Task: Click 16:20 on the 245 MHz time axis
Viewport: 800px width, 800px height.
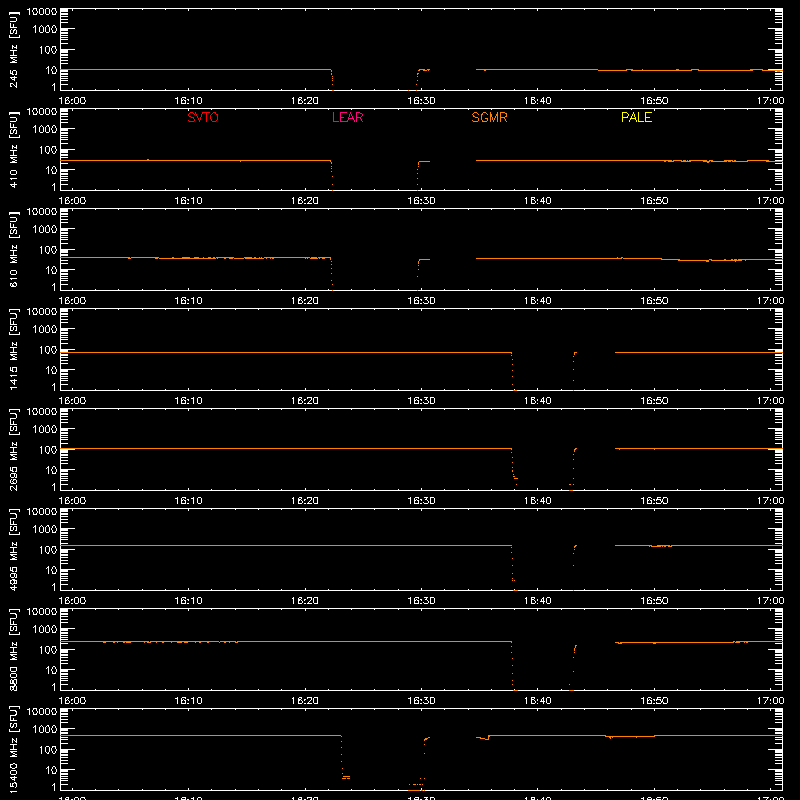Action: 305,101
